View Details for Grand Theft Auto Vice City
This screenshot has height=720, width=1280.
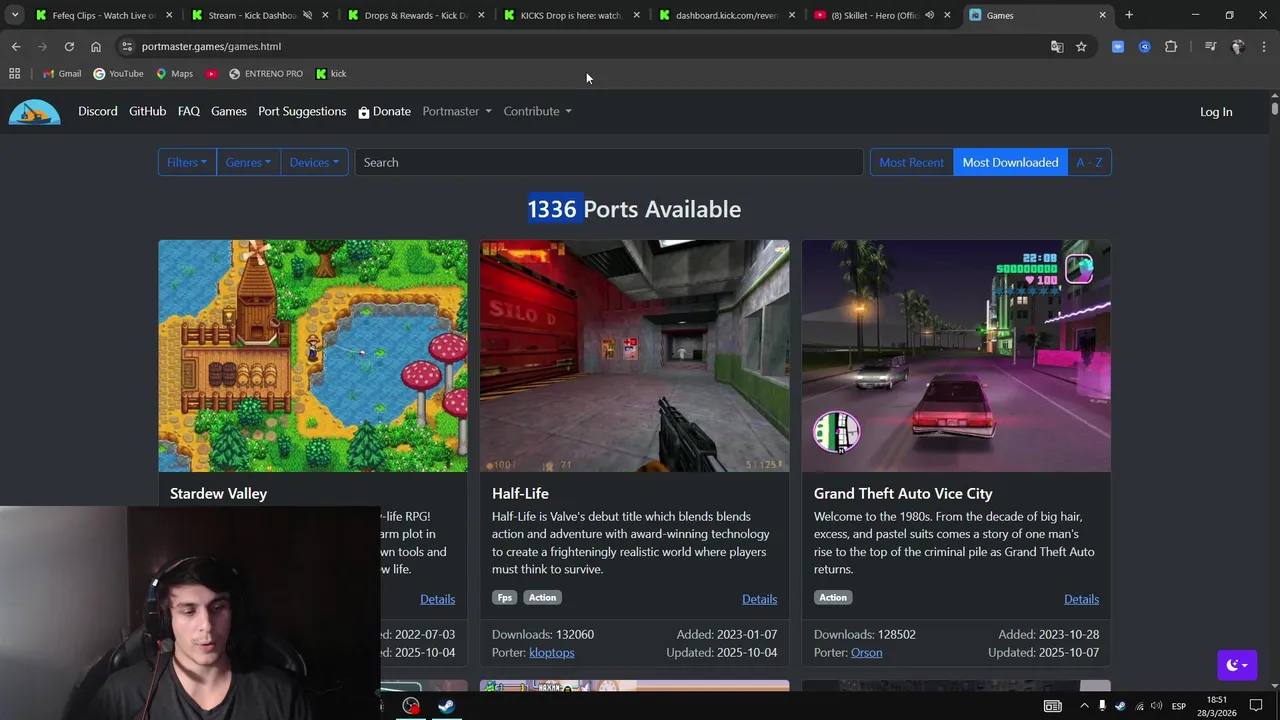tap(1081, 599)
